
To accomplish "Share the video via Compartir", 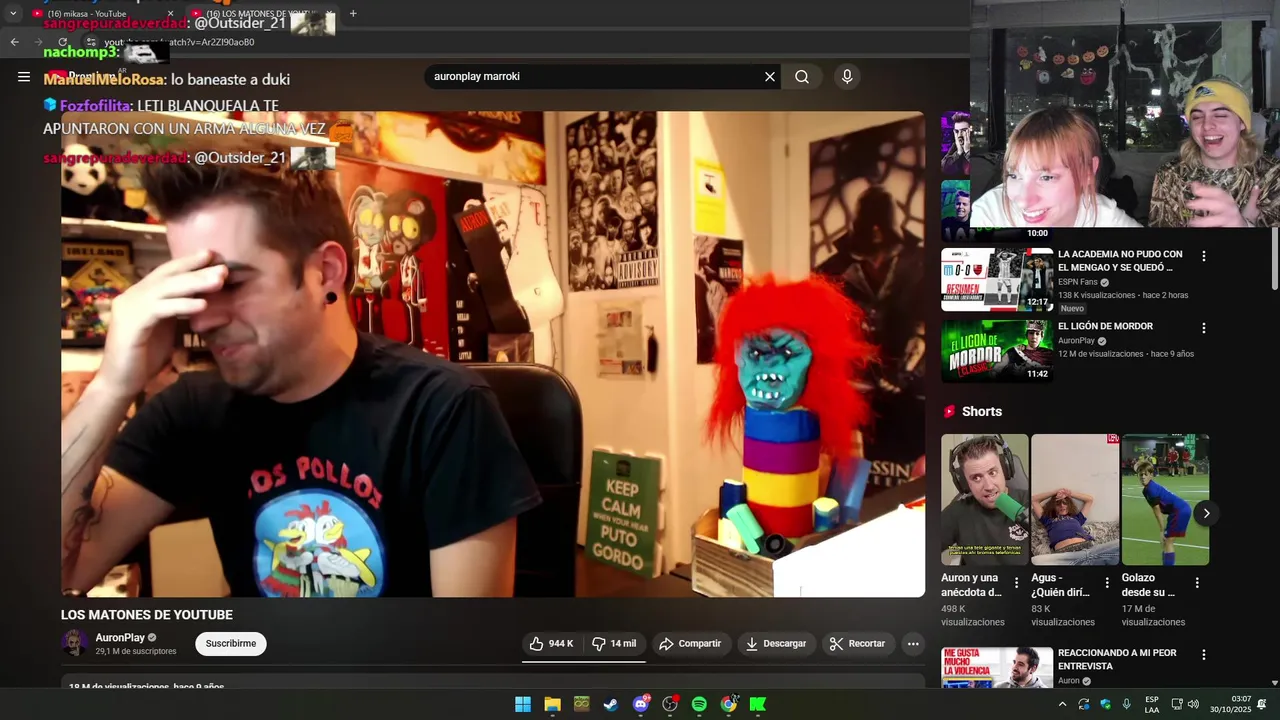I will (690, 644).
